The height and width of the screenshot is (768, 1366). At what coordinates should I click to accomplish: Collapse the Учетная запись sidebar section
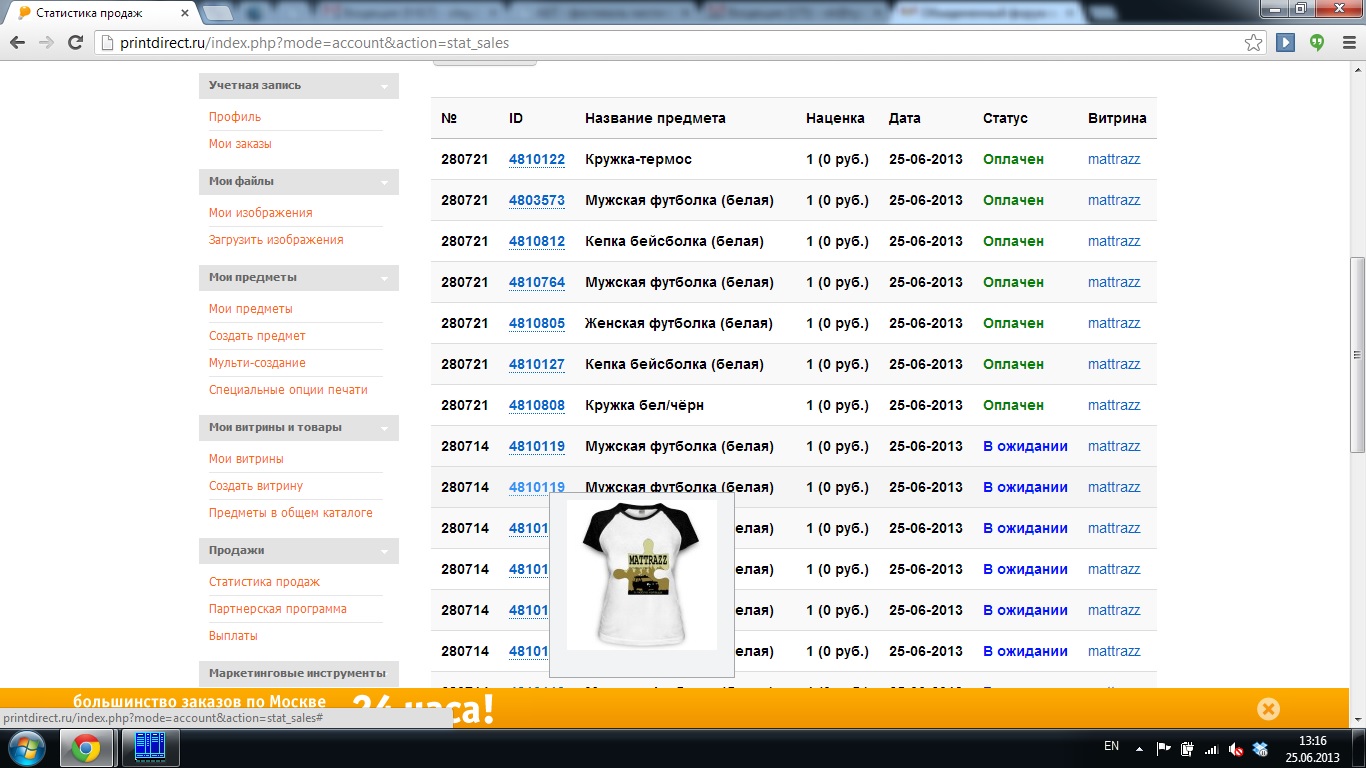[384, 87]
